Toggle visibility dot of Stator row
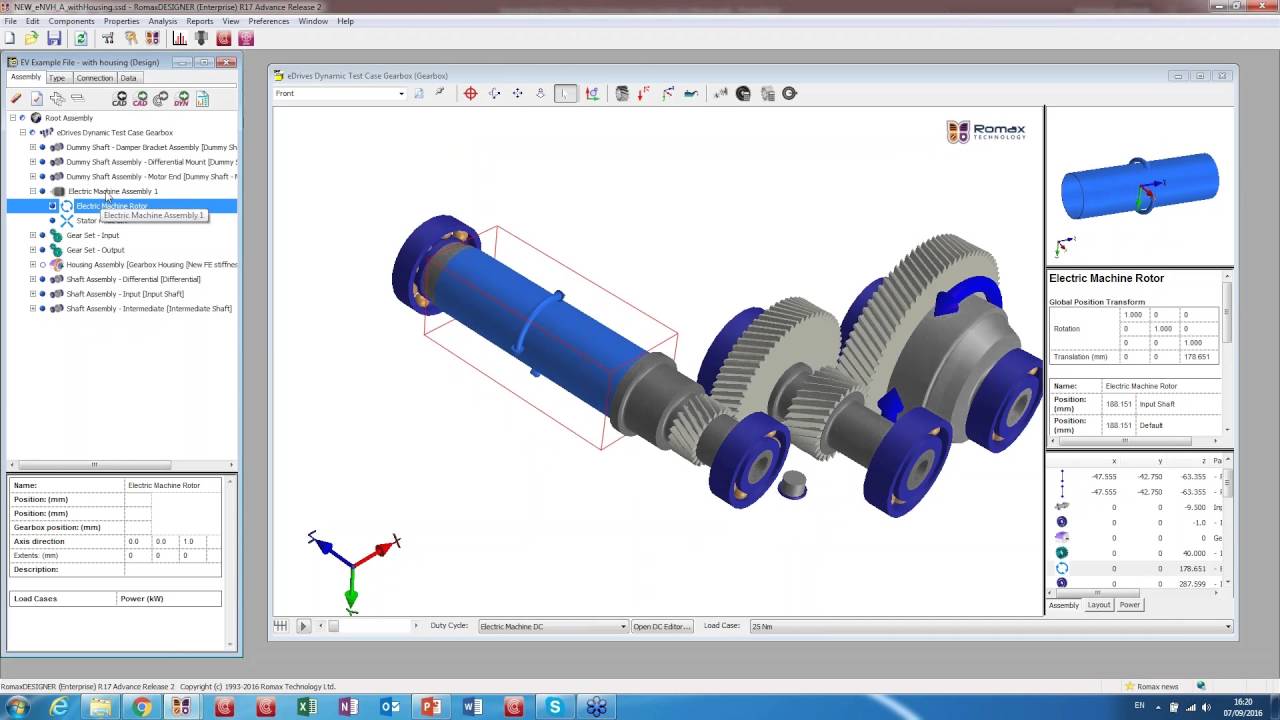The width and height of the screenshot is (1280, 720). (52, 221)
